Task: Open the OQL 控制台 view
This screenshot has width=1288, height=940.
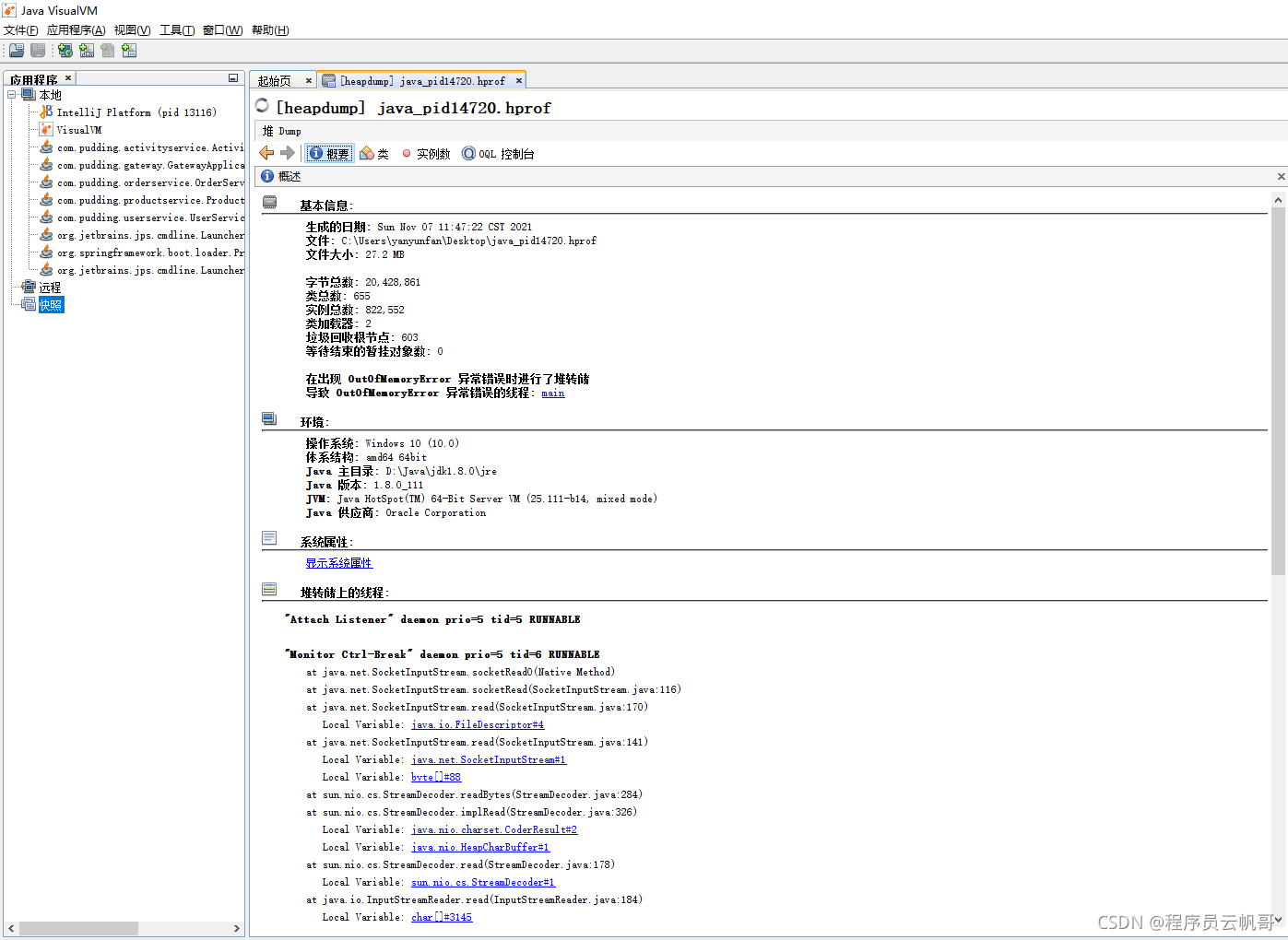Action: pyautogui.click(x=498, y=154)
